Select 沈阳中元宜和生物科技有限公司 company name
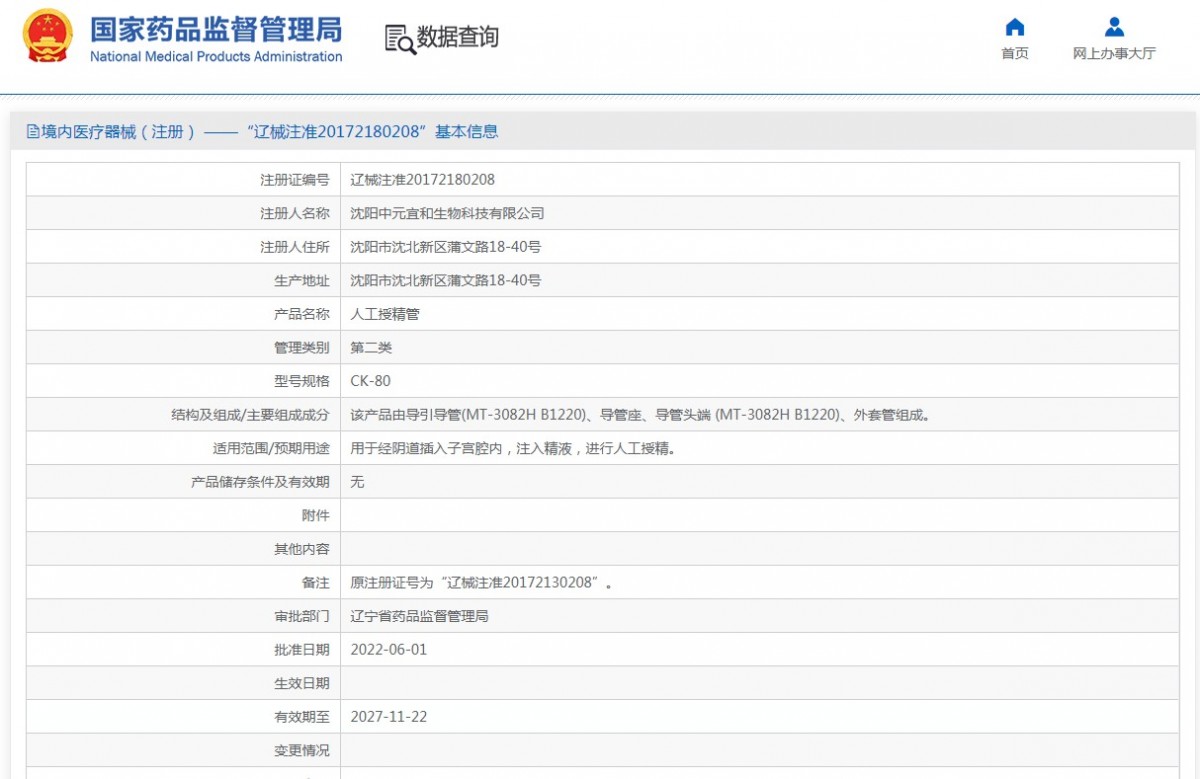This screenshot has height=779, width=1200. click(x=447, y=214)
